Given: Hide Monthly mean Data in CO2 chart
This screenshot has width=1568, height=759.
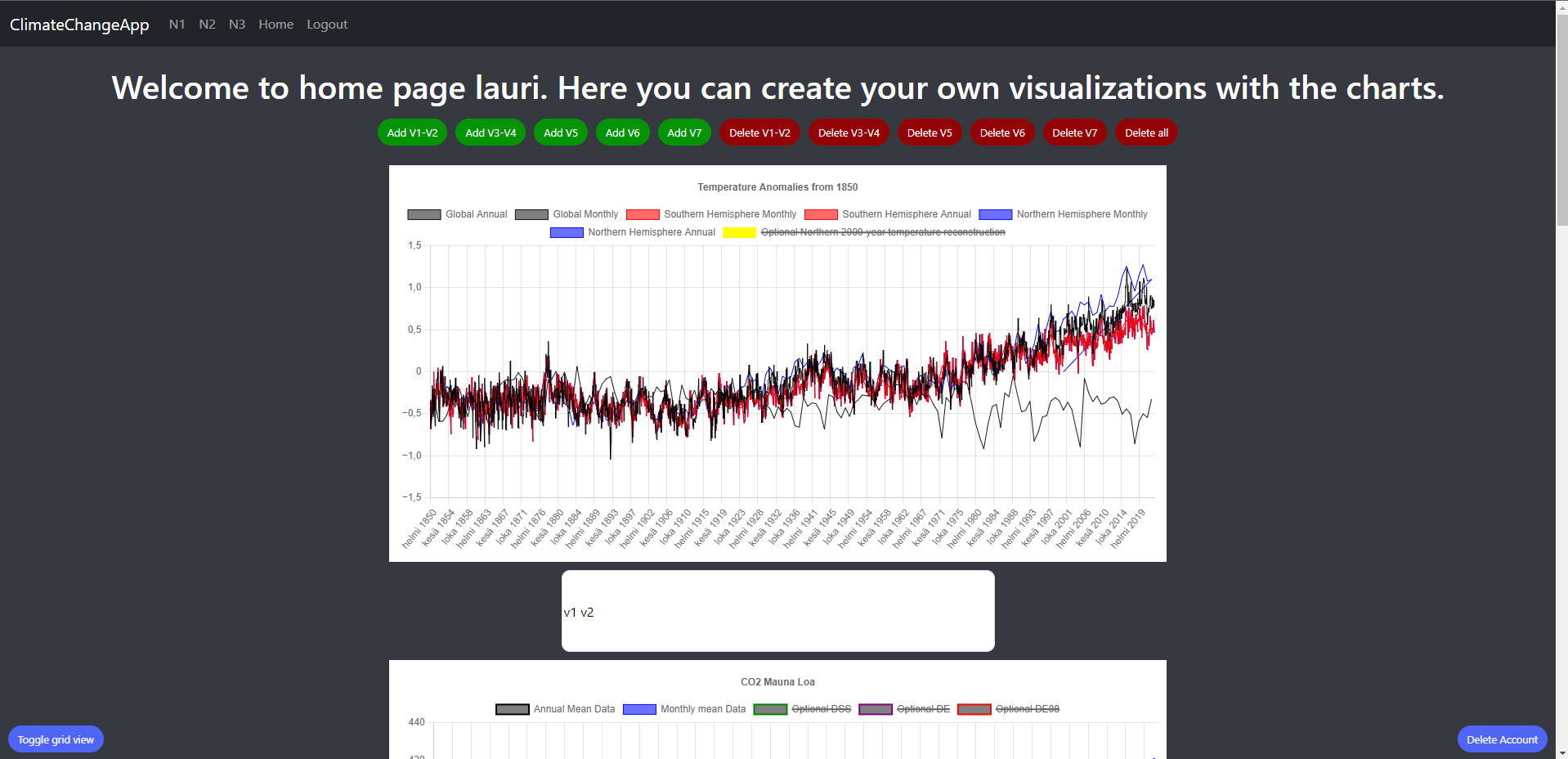Looking at the screenshot, I should [684, 709].
